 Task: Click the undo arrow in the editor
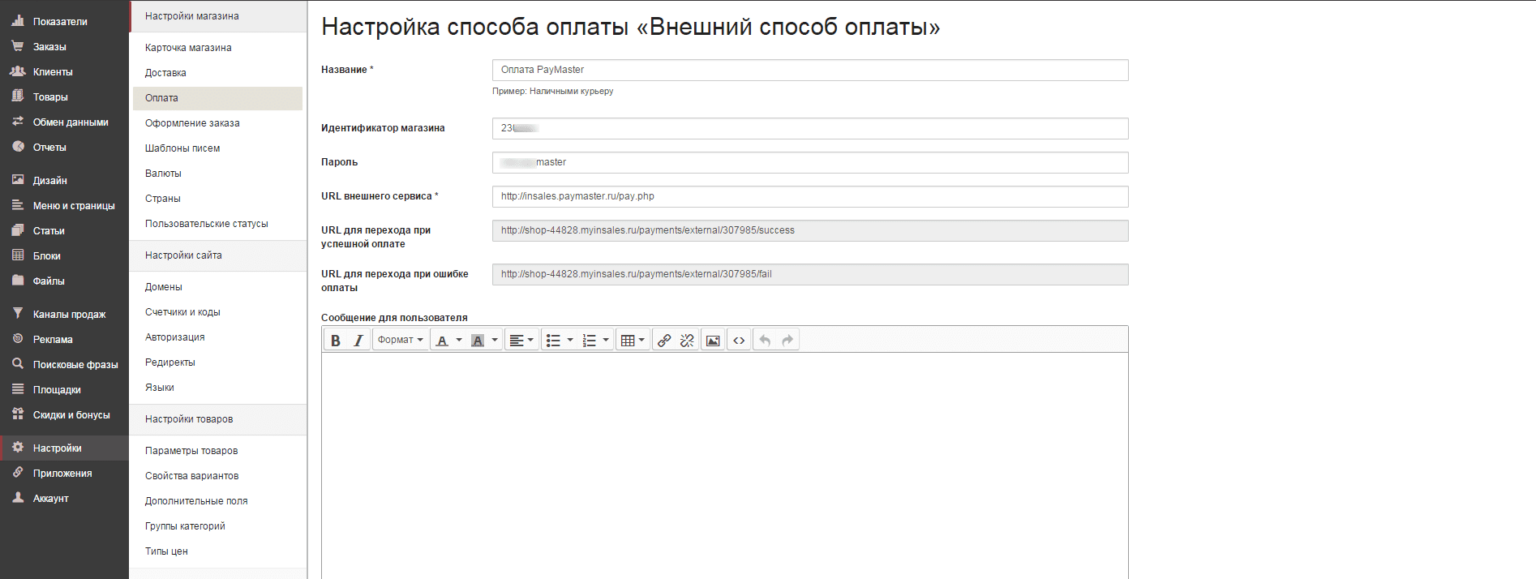(x=765, y=340)
